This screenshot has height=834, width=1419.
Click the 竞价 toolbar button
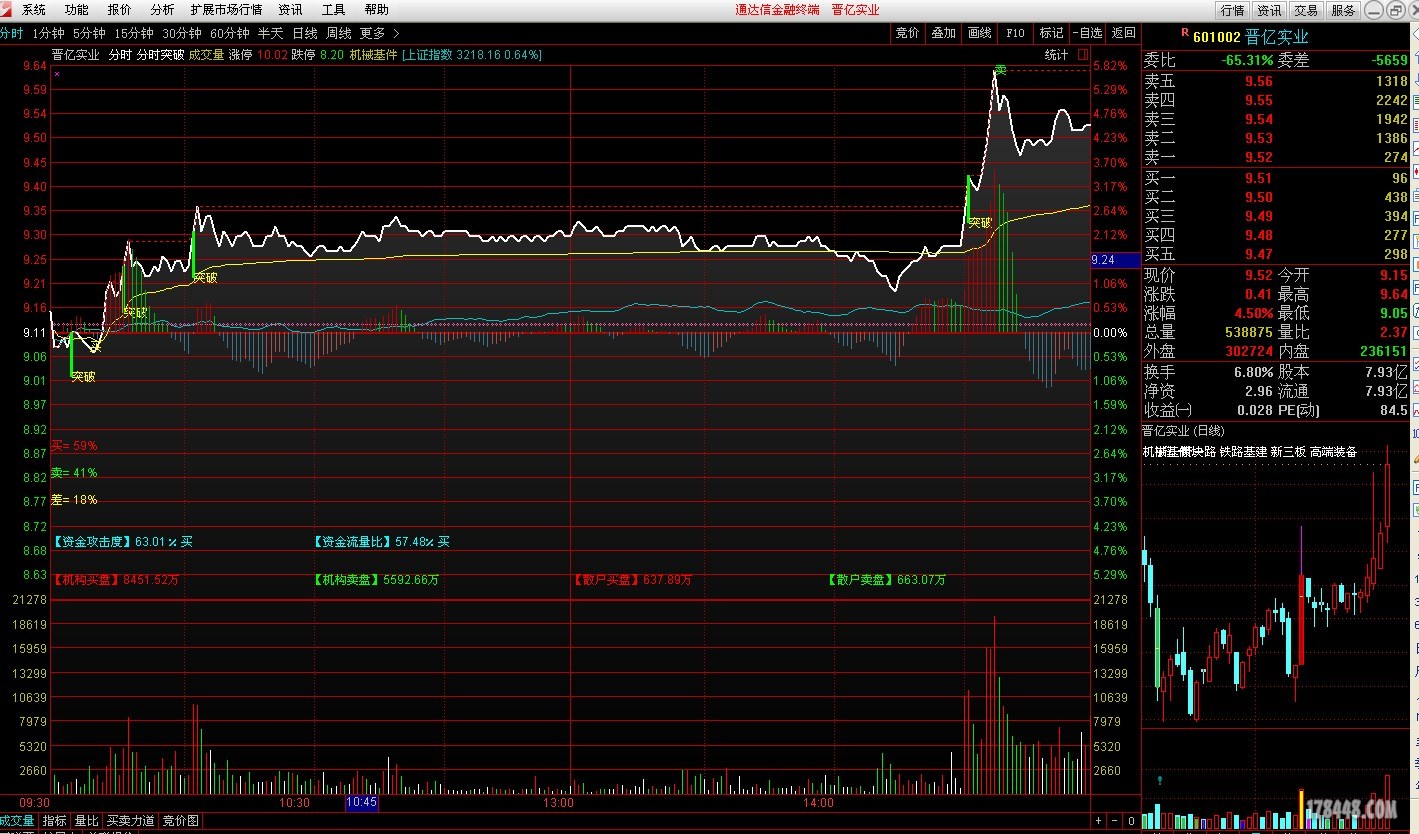tap(907, 33)
